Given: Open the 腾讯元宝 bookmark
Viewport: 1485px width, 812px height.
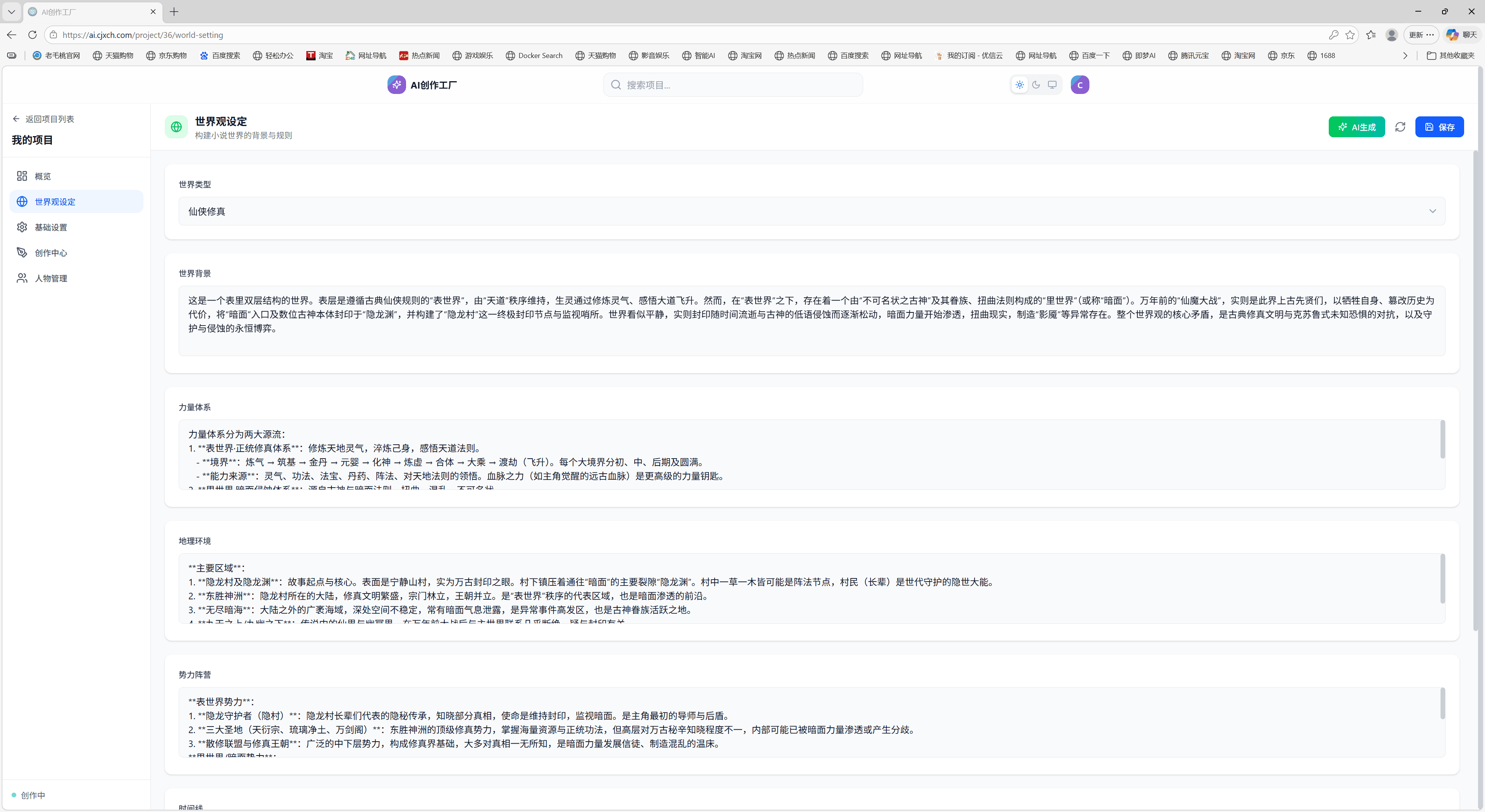Looking at the screenshot, I should 1188,55.
